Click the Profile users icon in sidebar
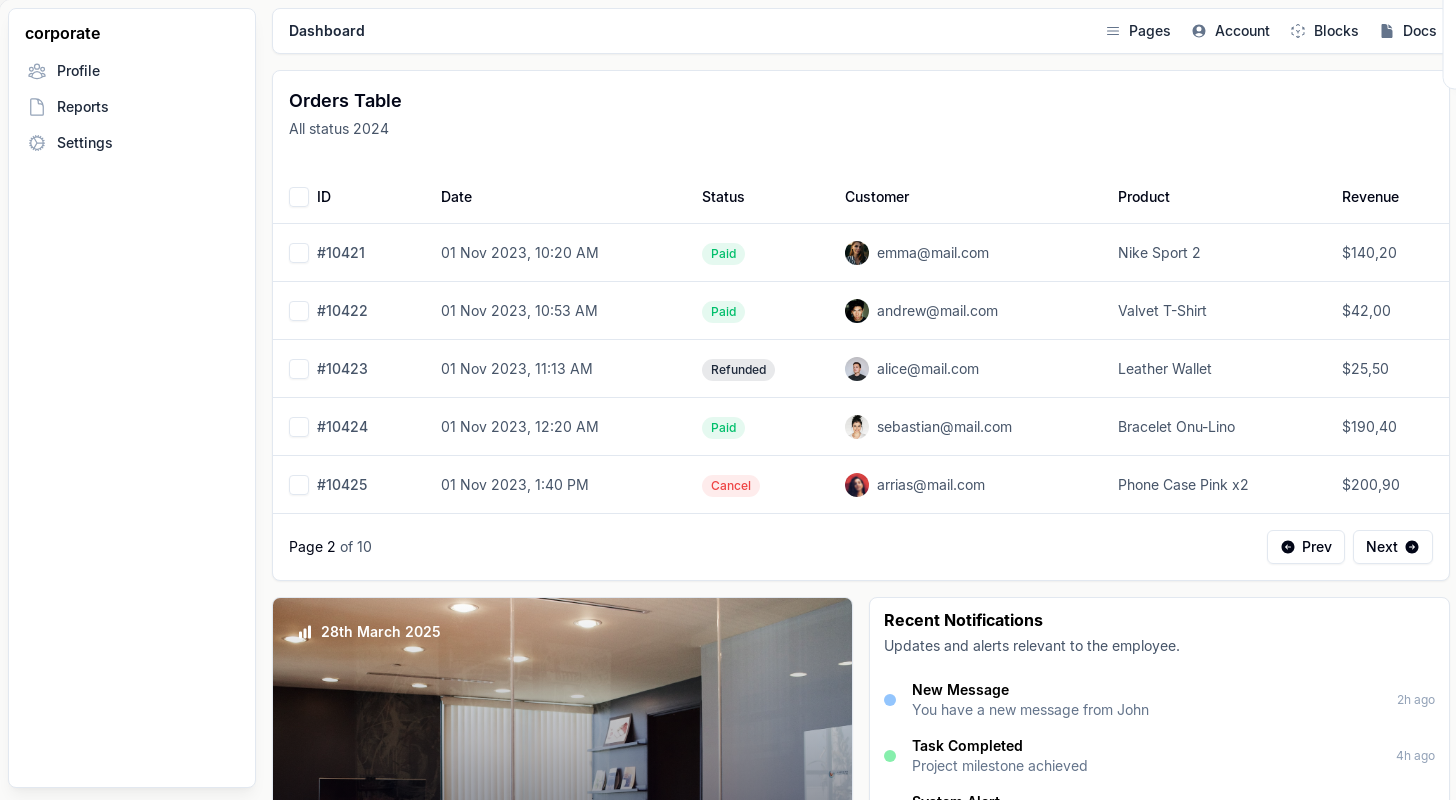Image resolution: width=1456 pixels, height=800 pixels. 37,71
